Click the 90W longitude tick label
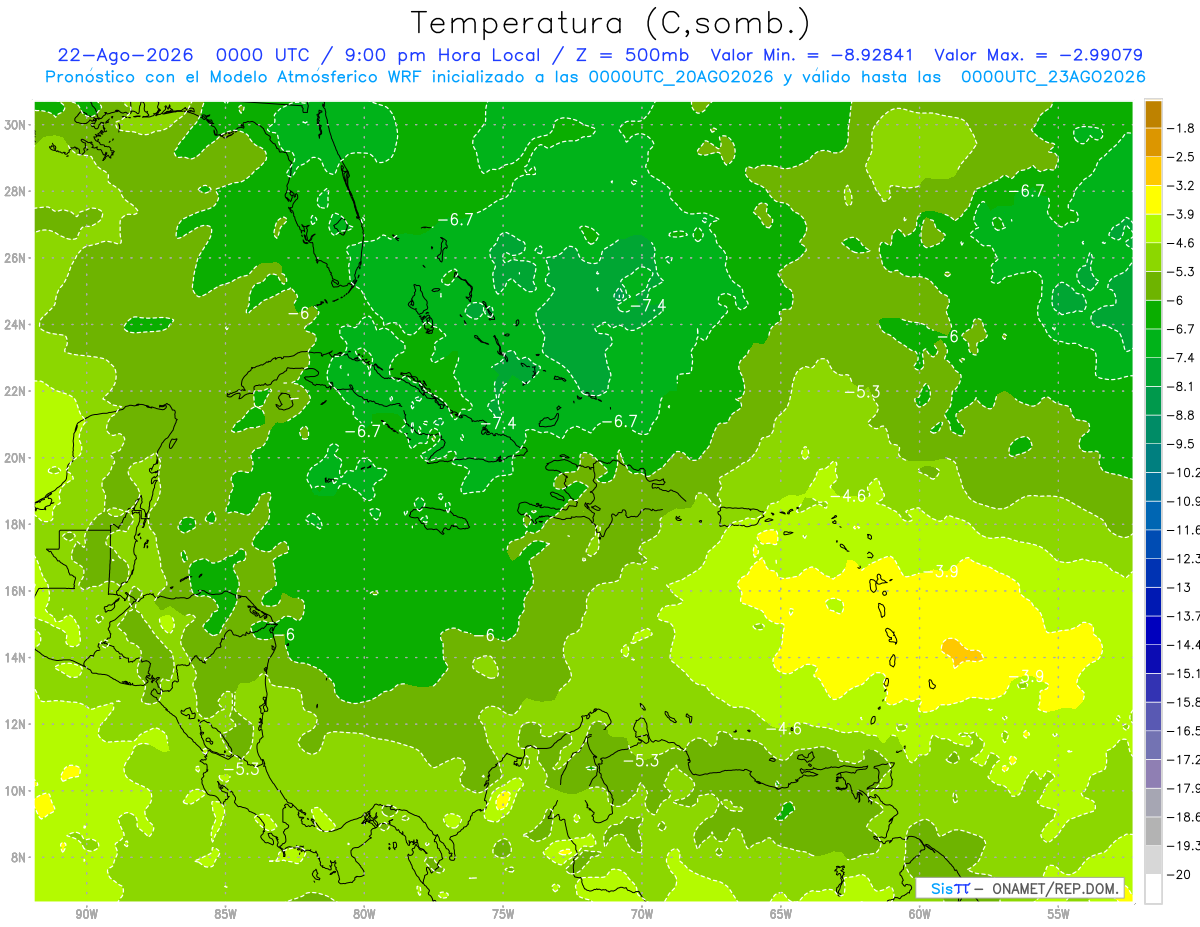This screenshot has width=1200, height=927. pyautogui.click(x=86, y=915)
